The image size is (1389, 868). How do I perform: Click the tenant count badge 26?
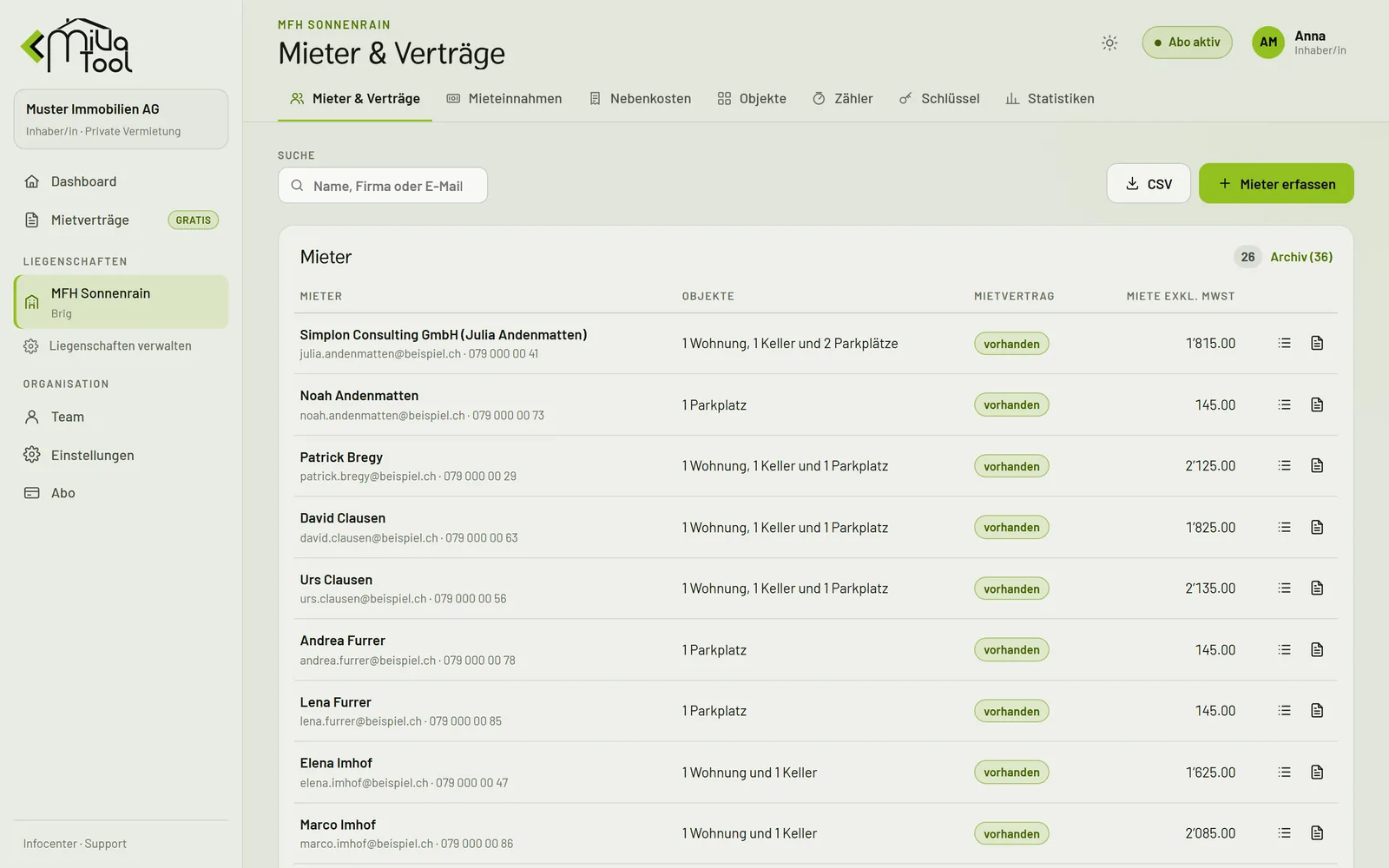click(1247, 257)
